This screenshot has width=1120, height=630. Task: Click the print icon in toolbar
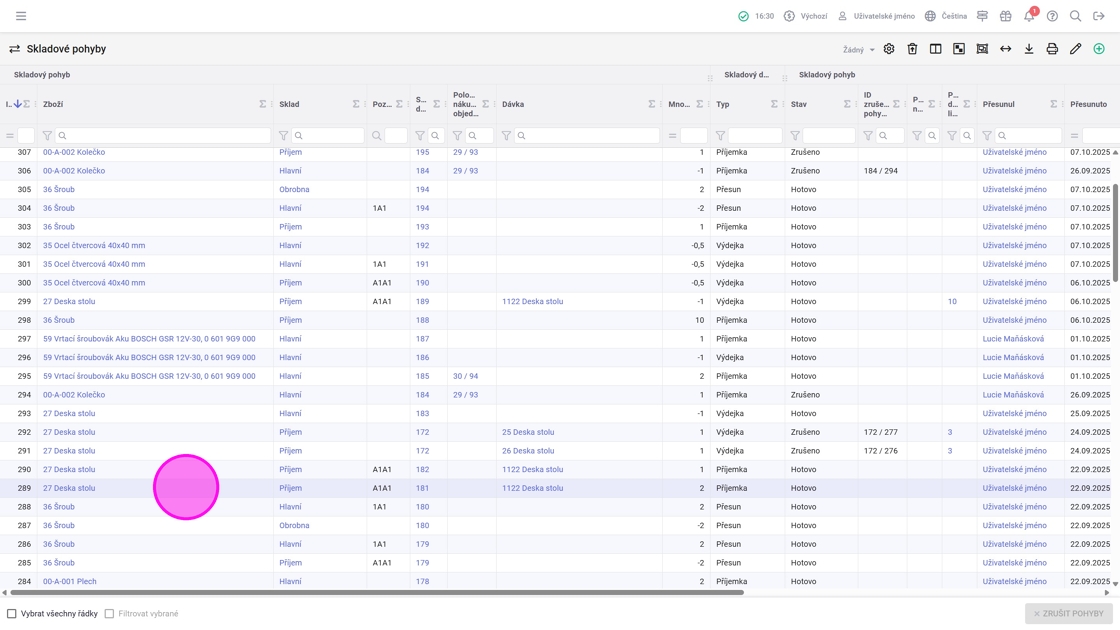pyautogui.click(x=1052, y=49)
